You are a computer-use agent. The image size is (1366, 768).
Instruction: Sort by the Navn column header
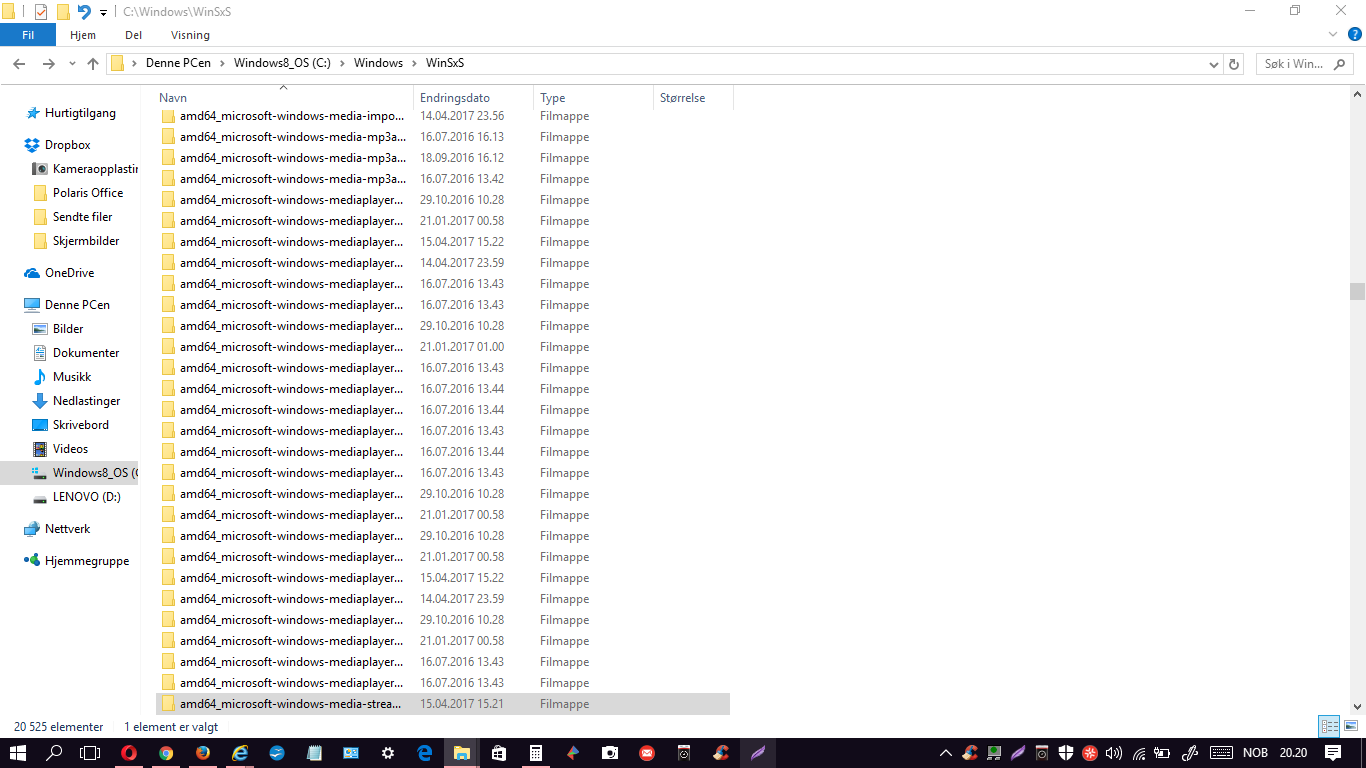tap(284, 98)
